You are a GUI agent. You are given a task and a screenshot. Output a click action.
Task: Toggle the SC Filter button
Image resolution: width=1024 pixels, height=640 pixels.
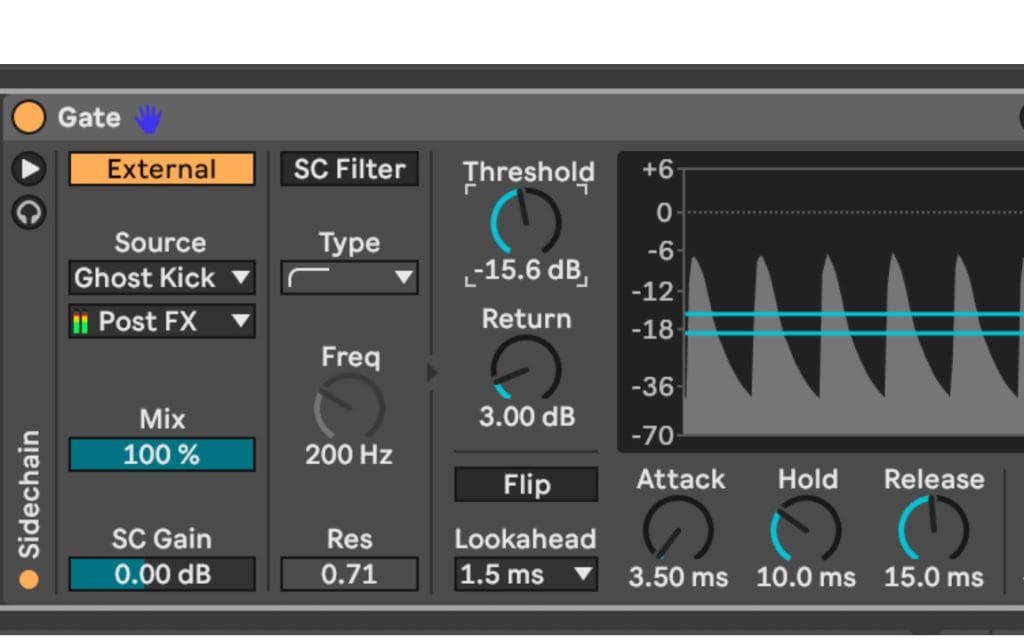pos(349,169)
